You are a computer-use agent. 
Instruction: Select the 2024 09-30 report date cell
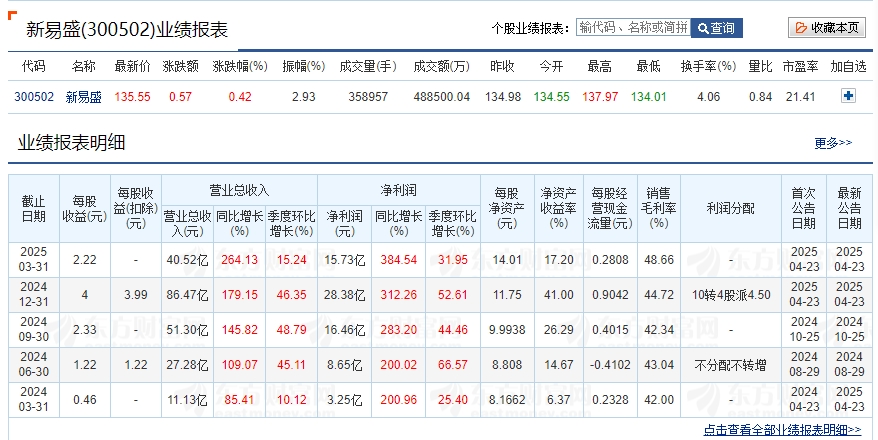coord(34,330)
